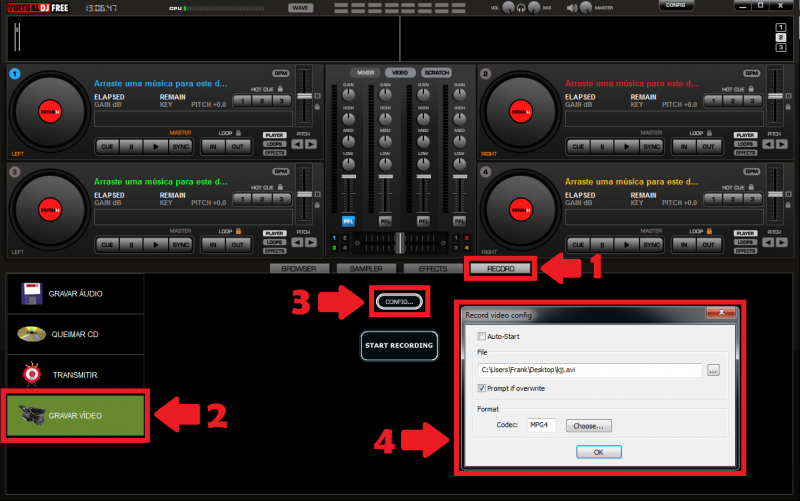Open BPM editor on deck 4
The image size is (800, 501).
pyautogui.click(x=752, y=171)
